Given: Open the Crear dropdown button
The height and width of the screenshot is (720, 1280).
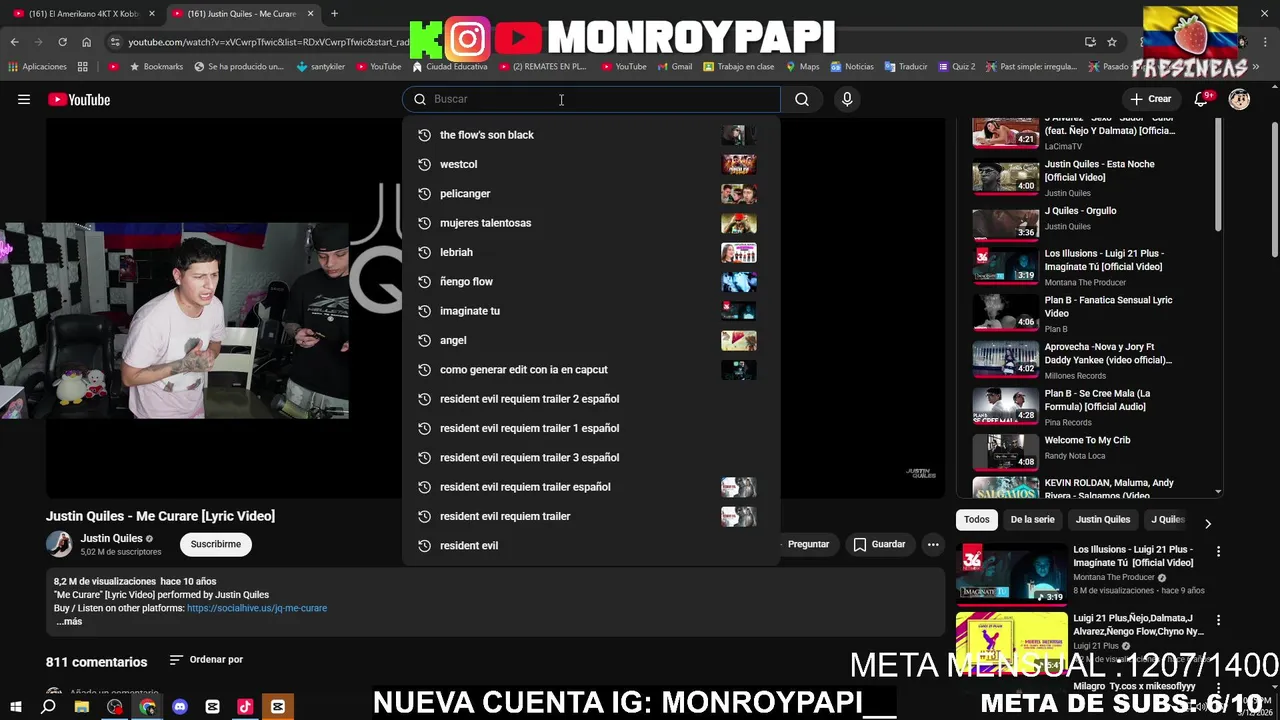Looking at the screenshot, I should point(1151,99).
